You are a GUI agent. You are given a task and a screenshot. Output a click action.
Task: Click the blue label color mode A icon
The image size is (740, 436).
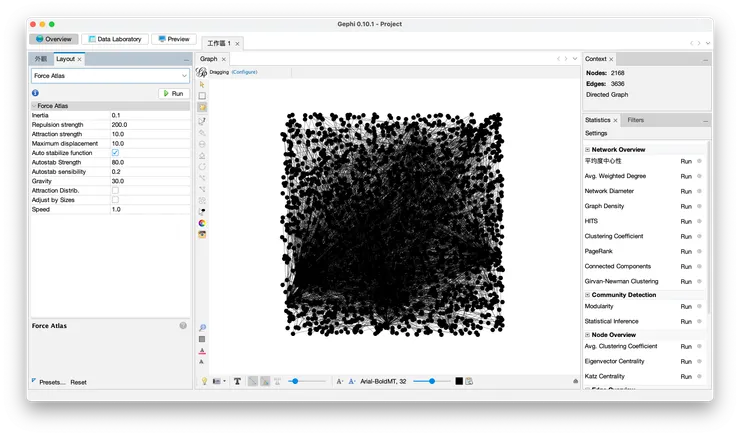point(352,381)
